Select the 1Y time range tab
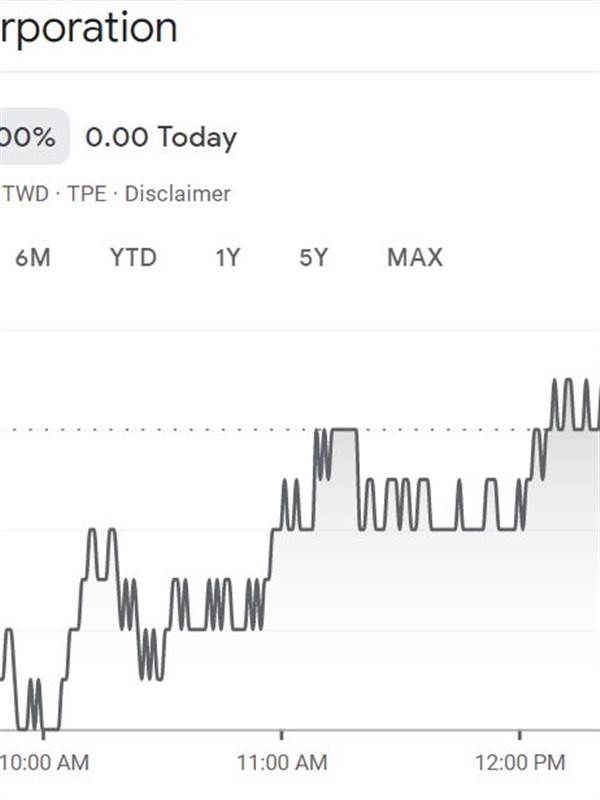This screenshot has height=800, width=600. (228, 257)
